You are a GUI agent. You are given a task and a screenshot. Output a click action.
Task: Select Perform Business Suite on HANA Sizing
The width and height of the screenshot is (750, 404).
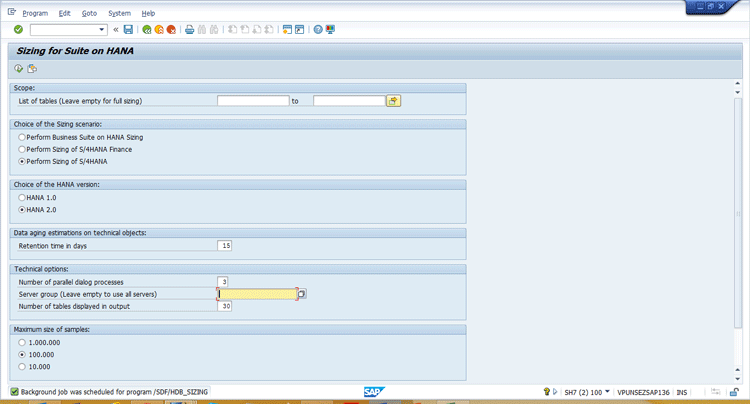click(22, 137)
